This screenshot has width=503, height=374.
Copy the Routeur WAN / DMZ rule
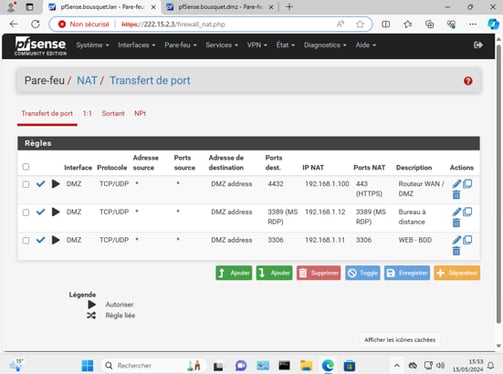[x=467, y=184]
